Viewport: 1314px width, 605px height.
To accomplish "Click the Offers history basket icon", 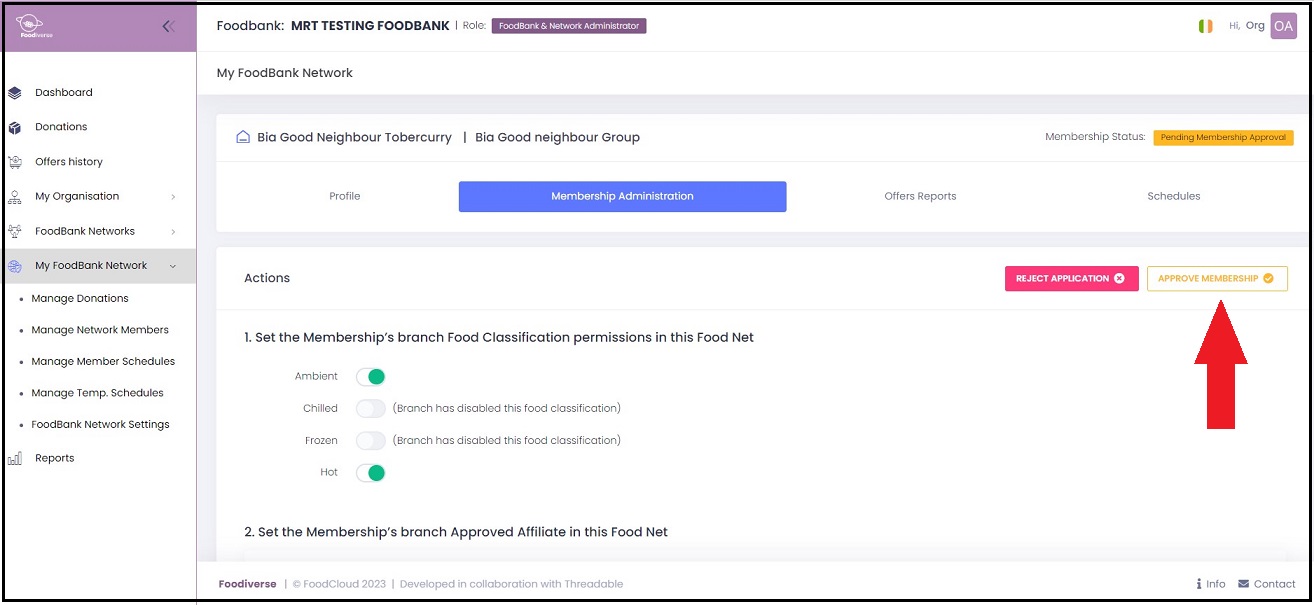I will coord(15,162).
